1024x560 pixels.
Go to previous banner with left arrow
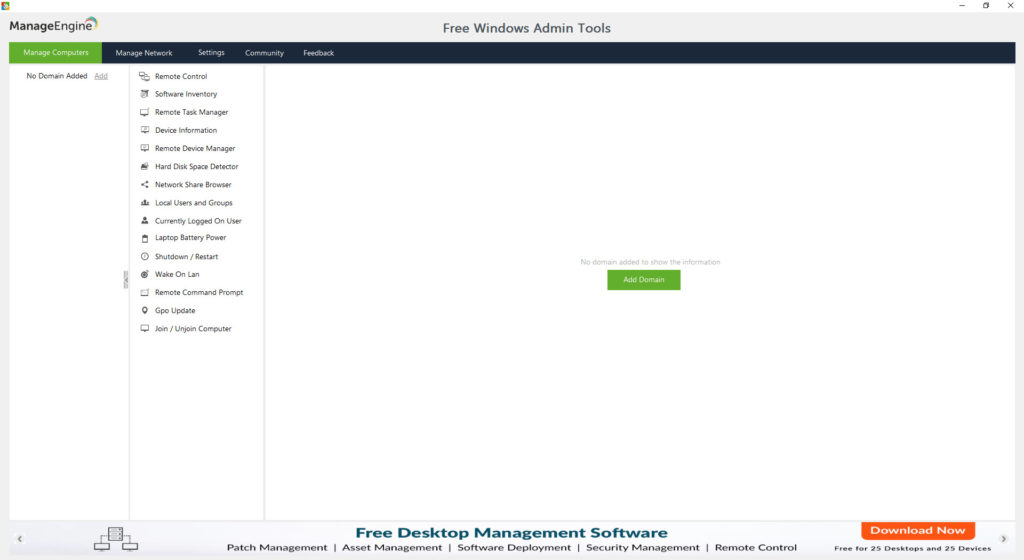click(20, 539)
